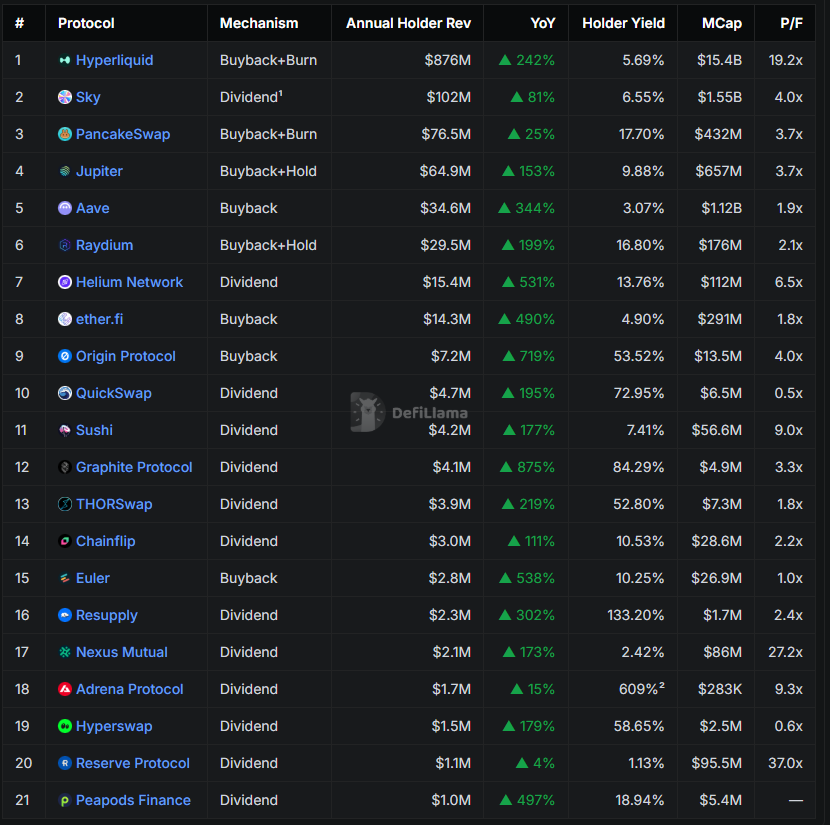Image resolution: width=830 pixels, height=825 pixels.
Task: Open the Raydium protocol link
Action: (105, 245)
